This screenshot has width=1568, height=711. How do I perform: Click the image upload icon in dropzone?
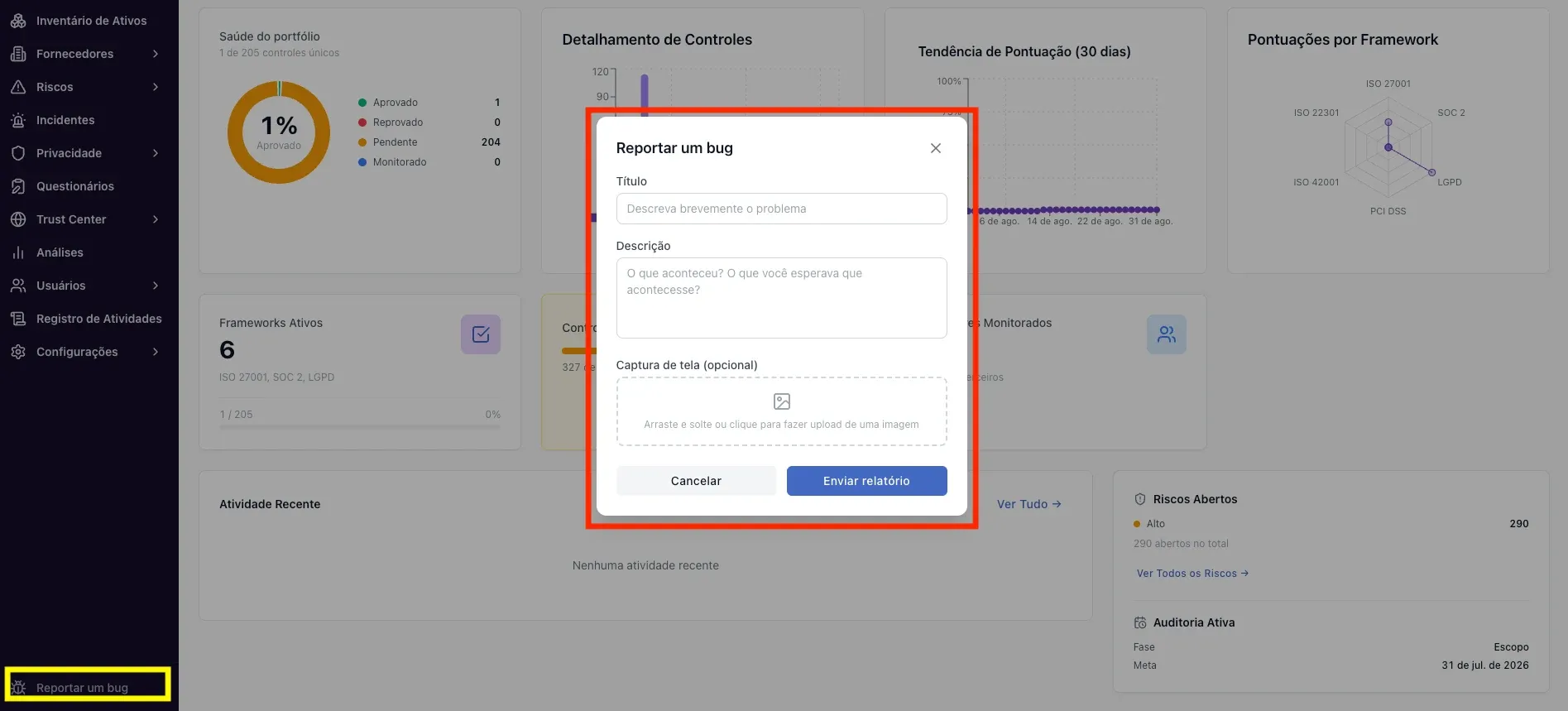[782, 401]
